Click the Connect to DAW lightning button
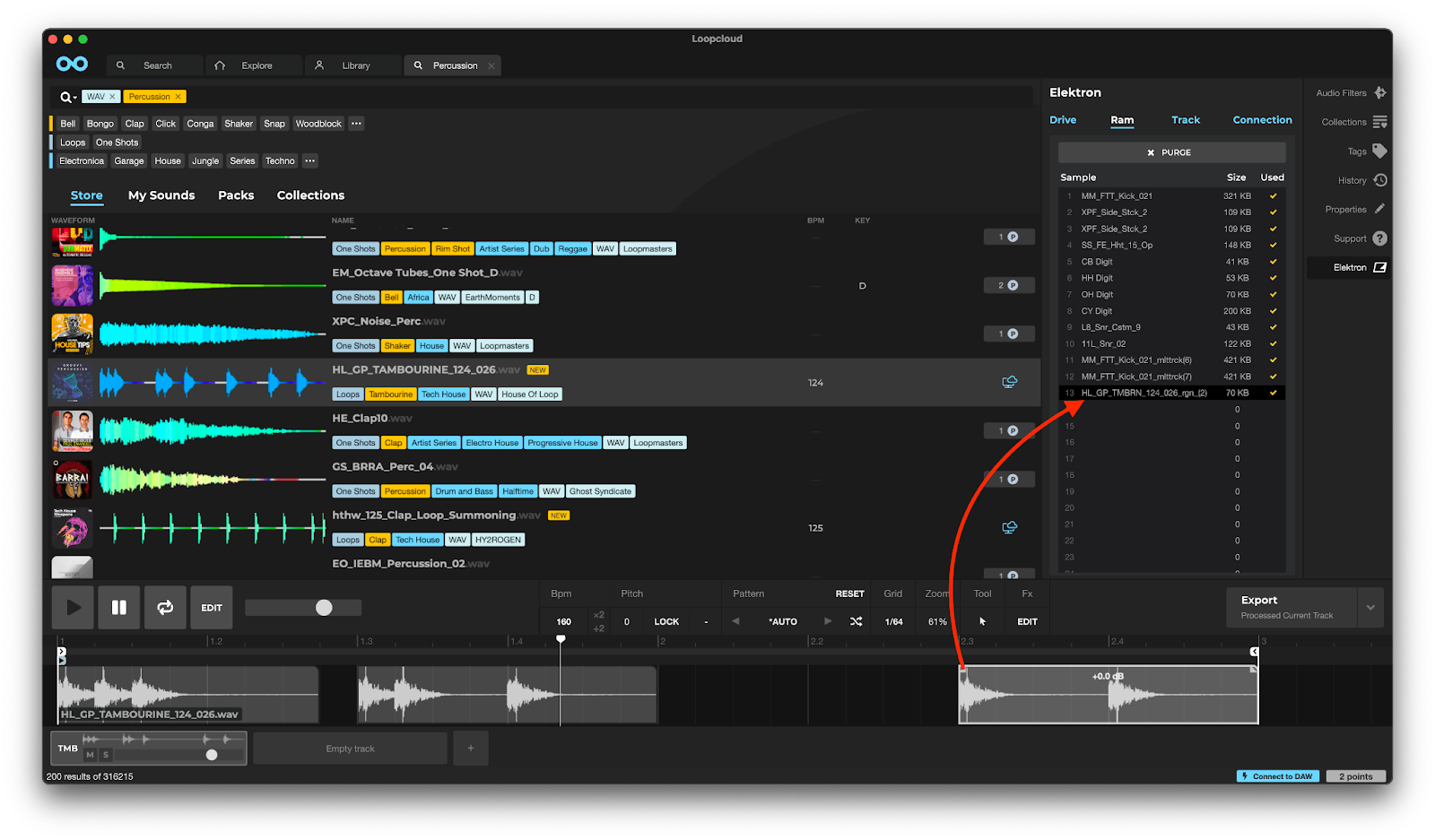 1278,776
